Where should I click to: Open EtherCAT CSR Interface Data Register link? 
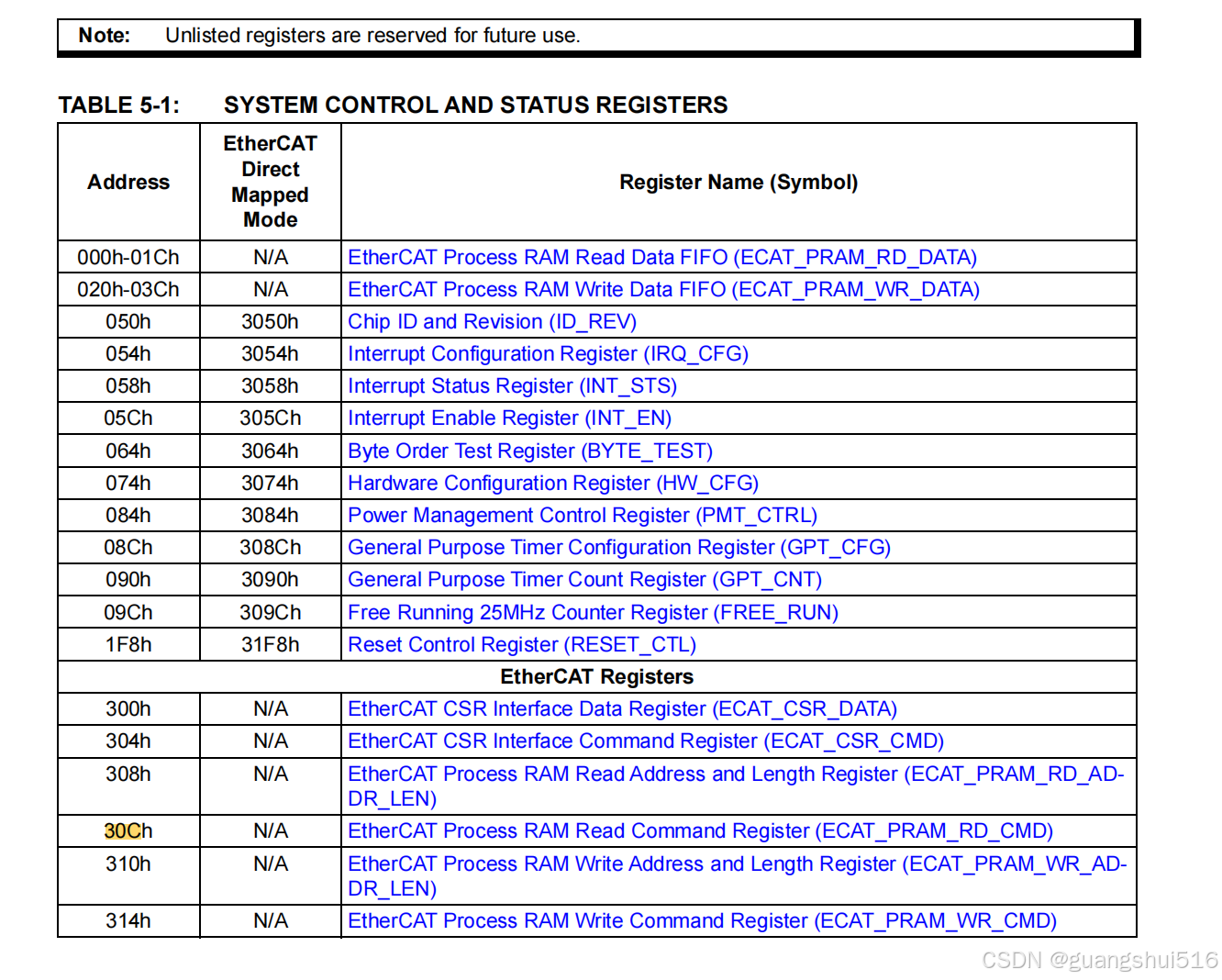coord(622,708)
